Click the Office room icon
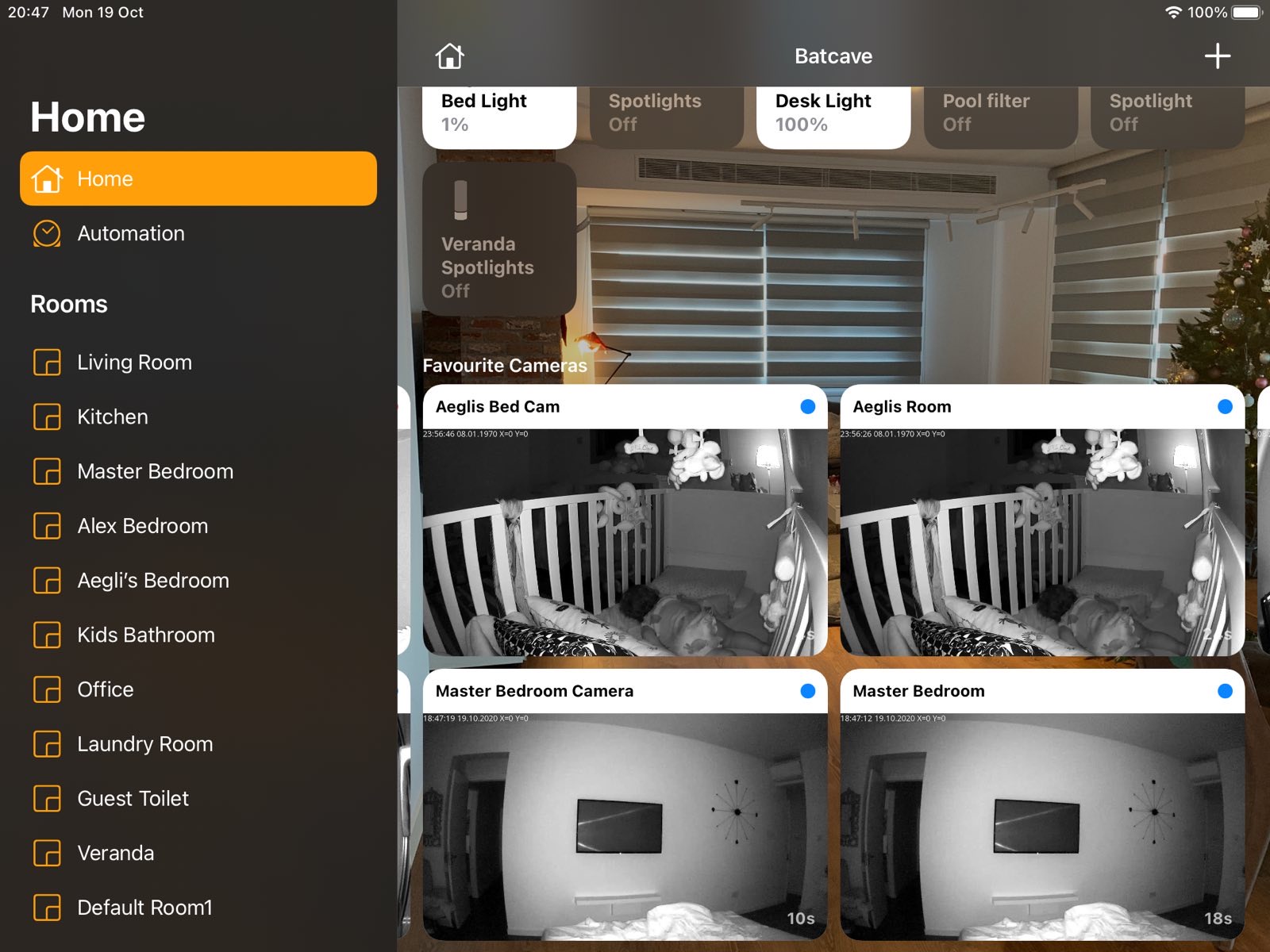Image resolution: width=1270 pixels, height=952 pixels. [47, 689]
